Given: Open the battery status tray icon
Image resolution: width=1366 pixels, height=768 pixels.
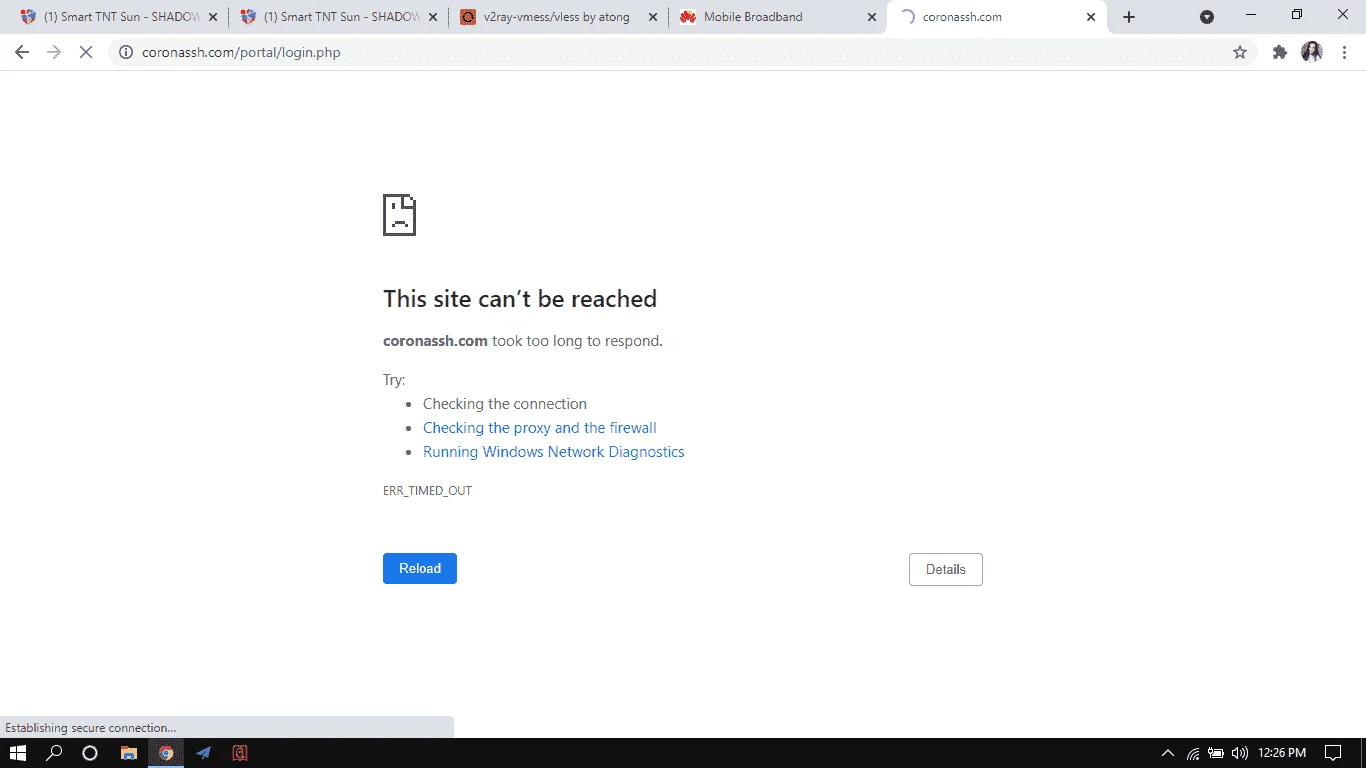Looking at the screenshot, I should (1216, 753).
